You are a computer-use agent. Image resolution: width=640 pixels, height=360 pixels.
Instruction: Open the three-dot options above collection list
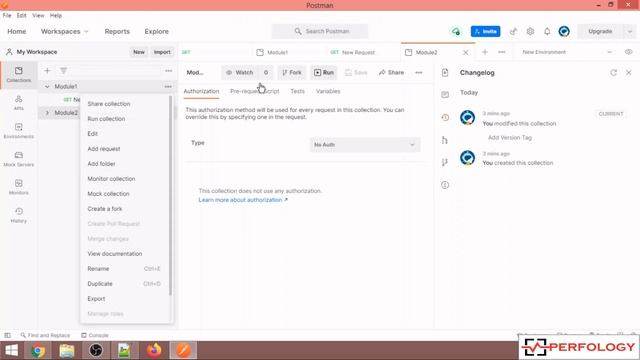point(169,71)
